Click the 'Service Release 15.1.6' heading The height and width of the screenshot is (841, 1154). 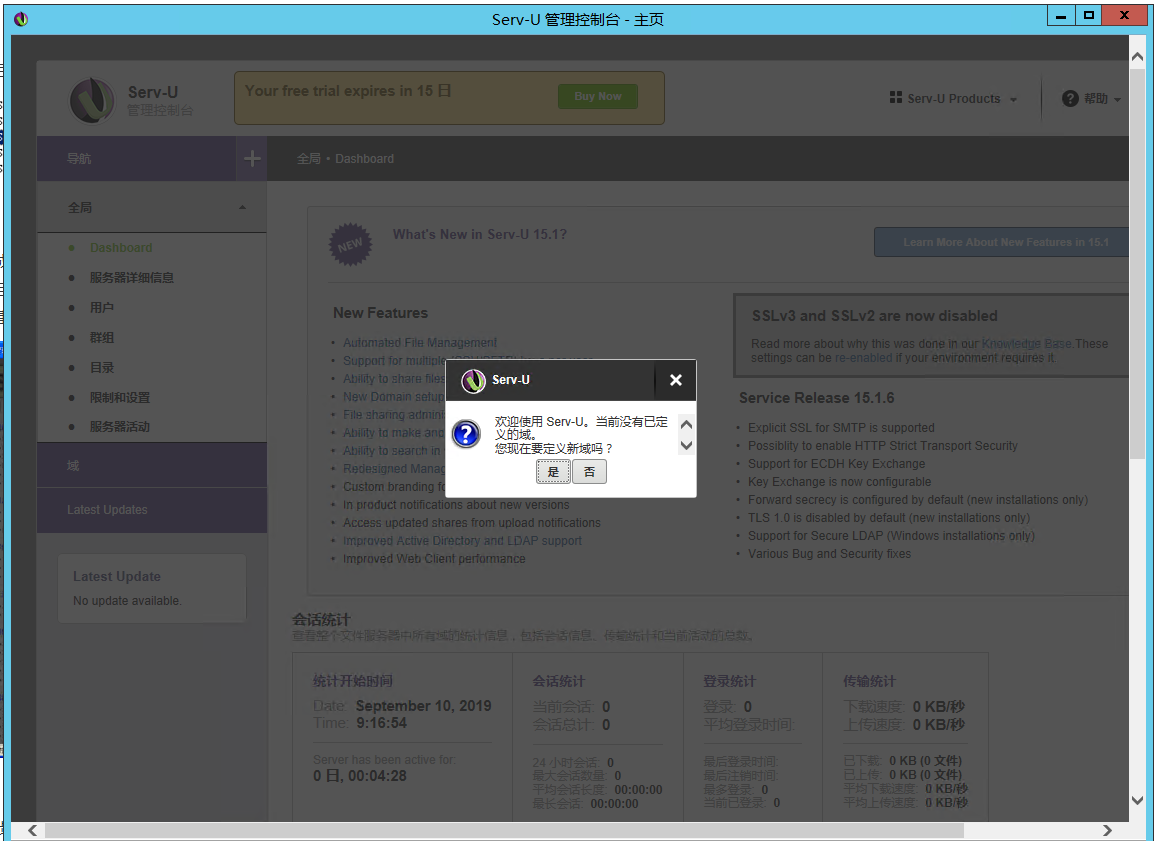[x=816, y=398]
